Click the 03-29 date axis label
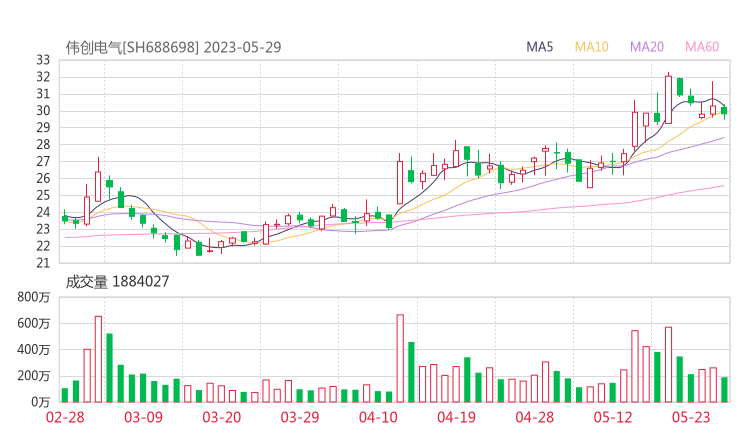 [x=300, y=417]
